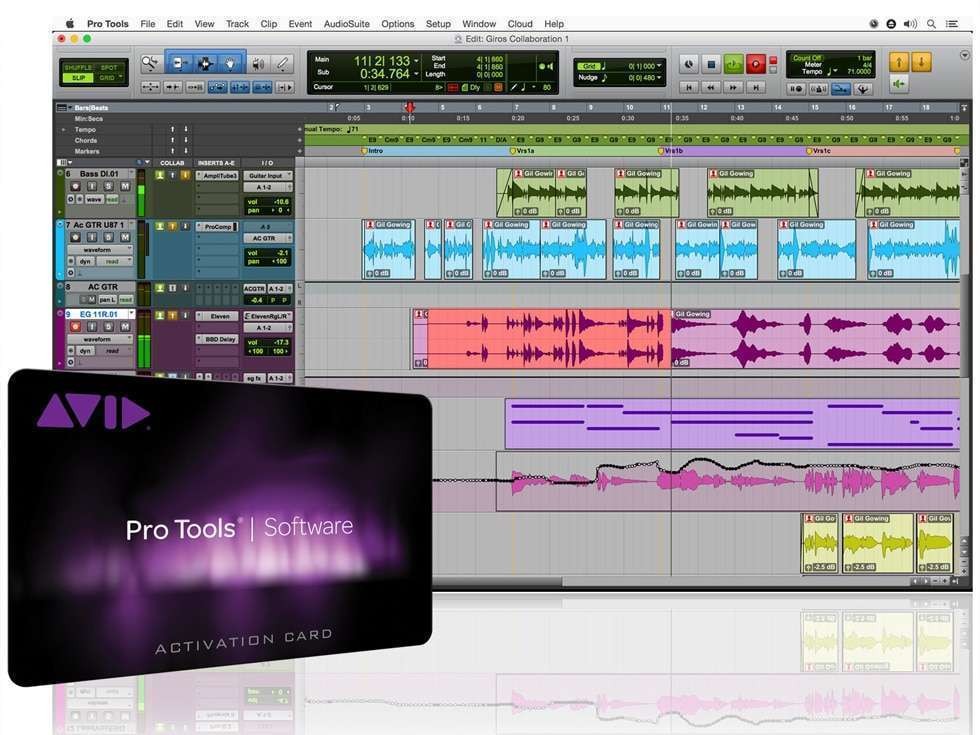Image resolution: width=980 pixels, height=735 pixels.
Task: Select the Pencil tool
Action: [282, 63]
